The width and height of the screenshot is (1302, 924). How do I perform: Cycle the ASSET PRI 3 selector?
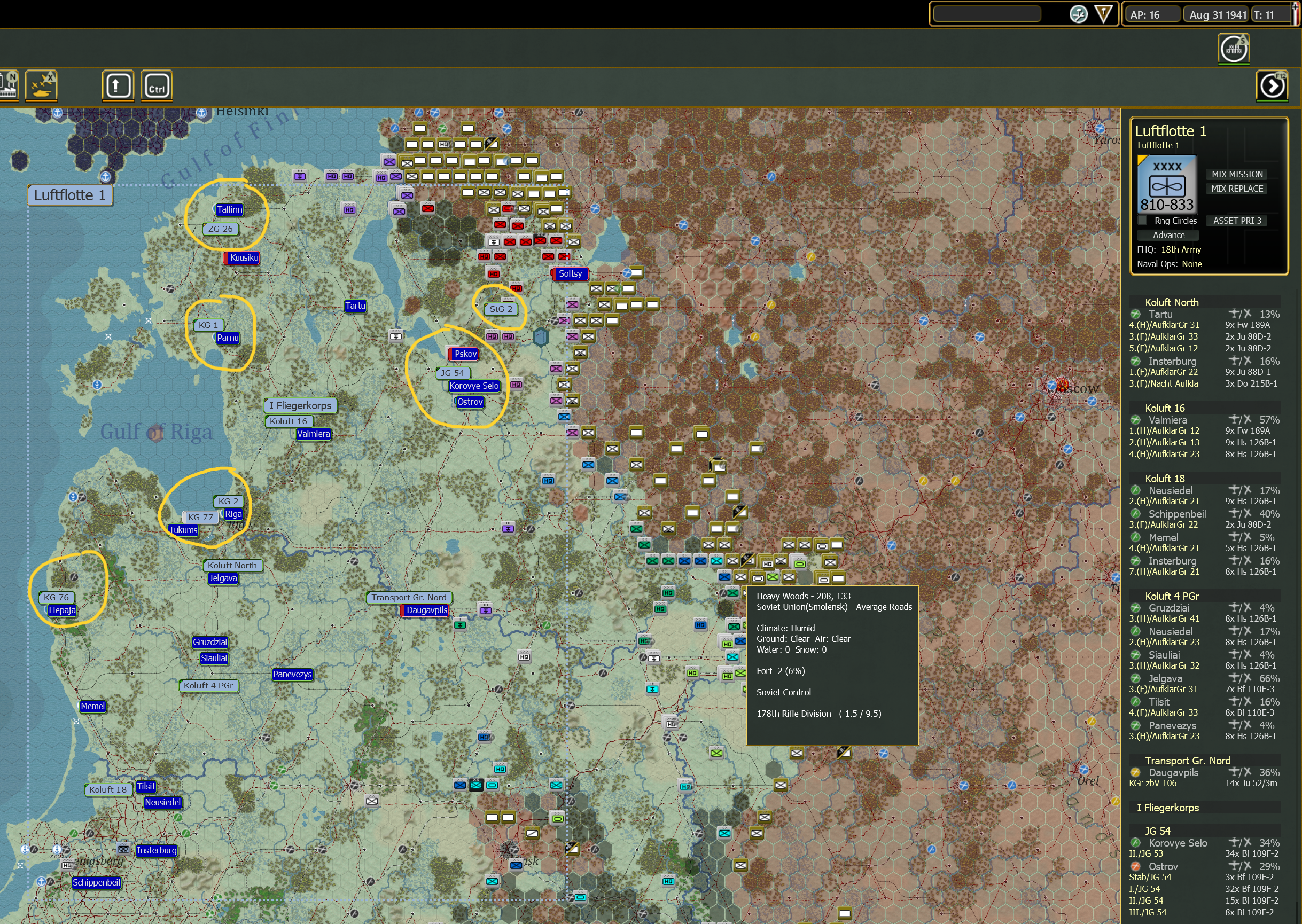1237,221
